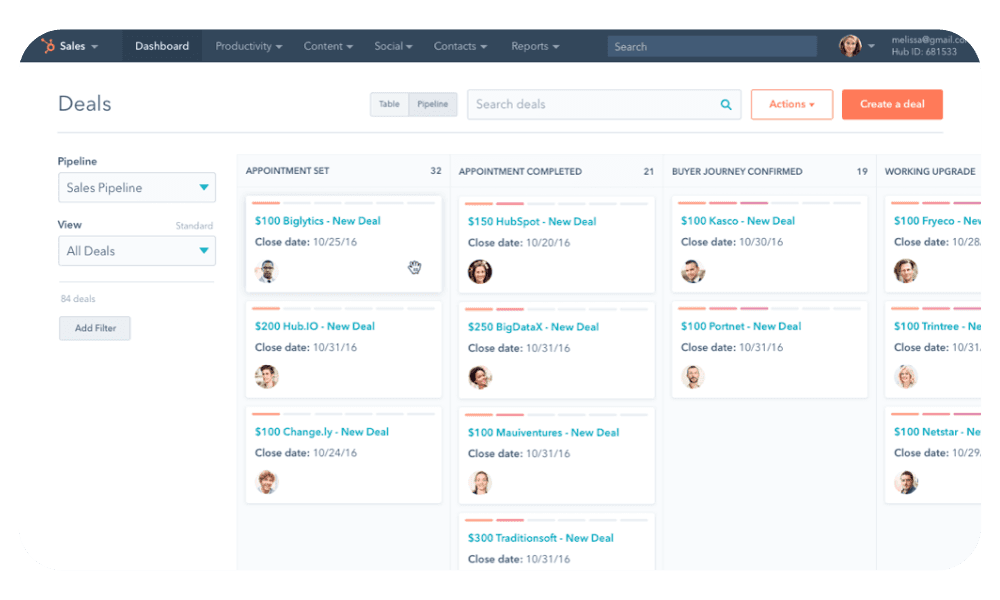
Task: Click the Standard label above view dropdown
Action: coord(194,226)
